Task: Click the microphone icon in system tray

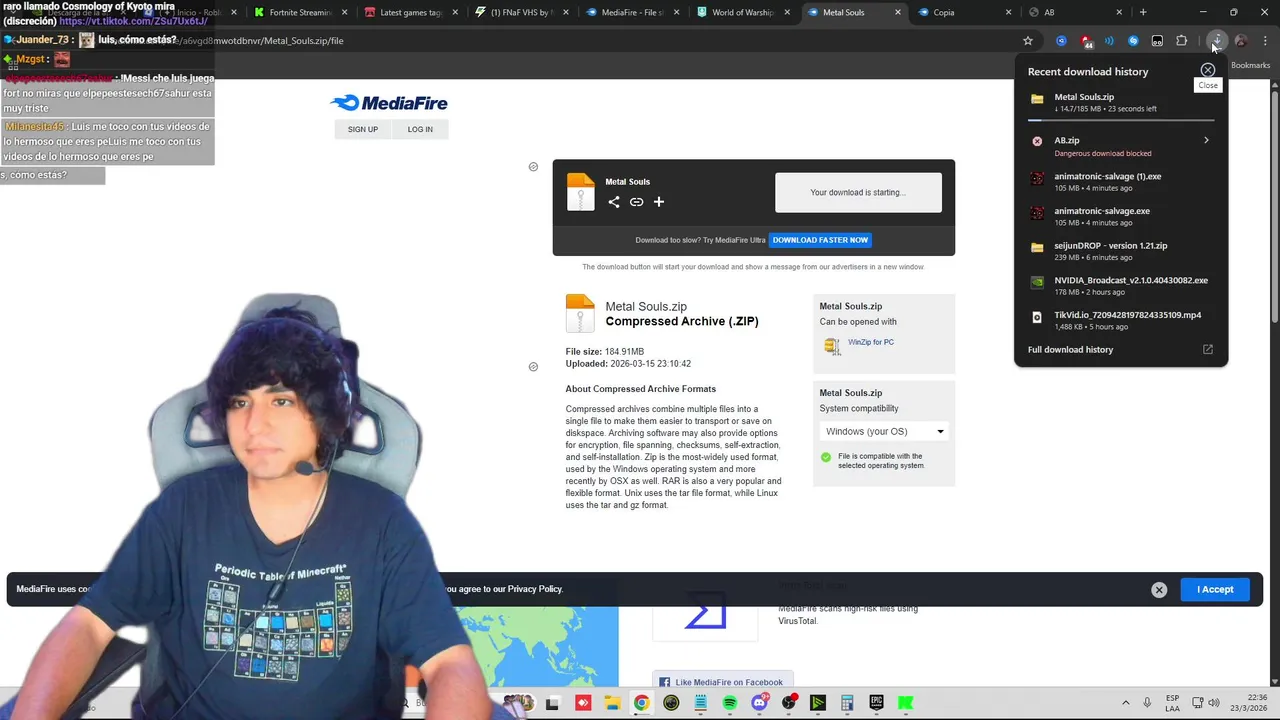Action: point(1146,703)
